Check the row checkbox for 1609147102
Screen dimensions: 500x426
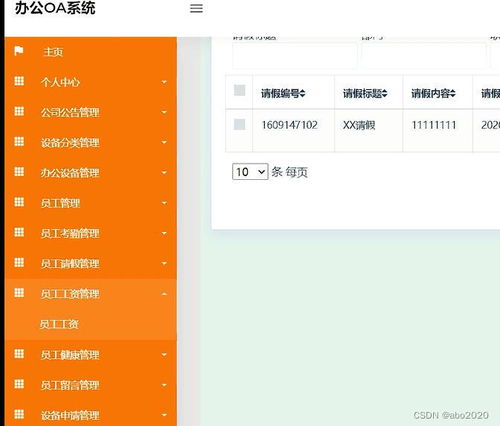pos(240,124)
